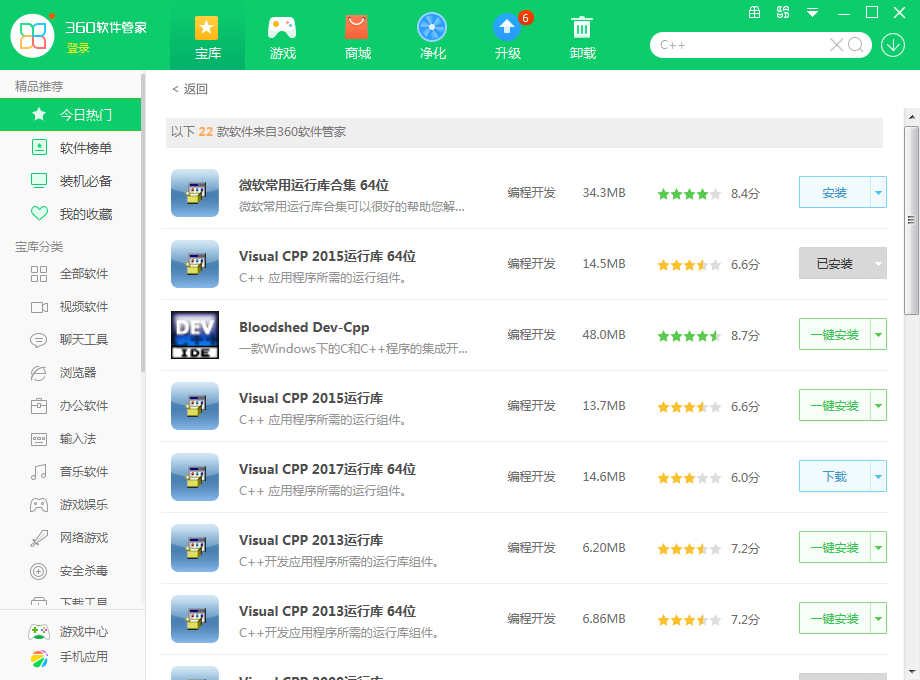Click the gift box icon in title bar
Image resolution: width=920 pixels, height=680 pixels.
(x=755, y=12)
